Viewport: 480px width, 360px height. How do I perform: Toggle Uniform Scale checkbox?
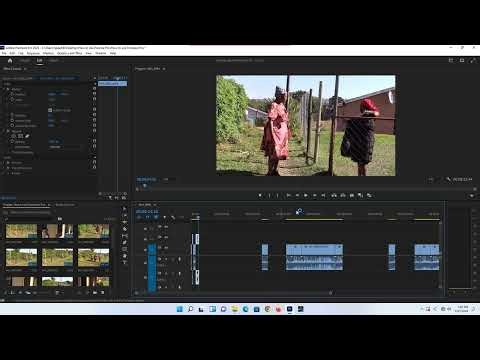[x=50, y=110]
